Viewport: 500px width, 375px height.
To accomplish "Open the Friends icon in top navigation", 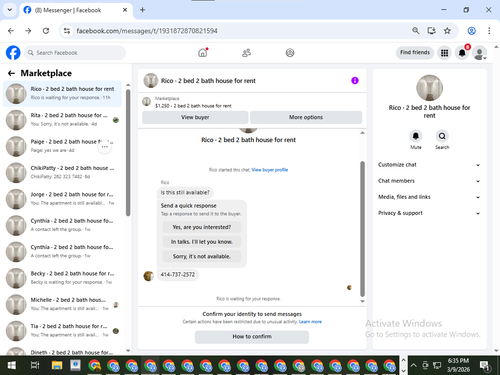I will tap(246, 53).
